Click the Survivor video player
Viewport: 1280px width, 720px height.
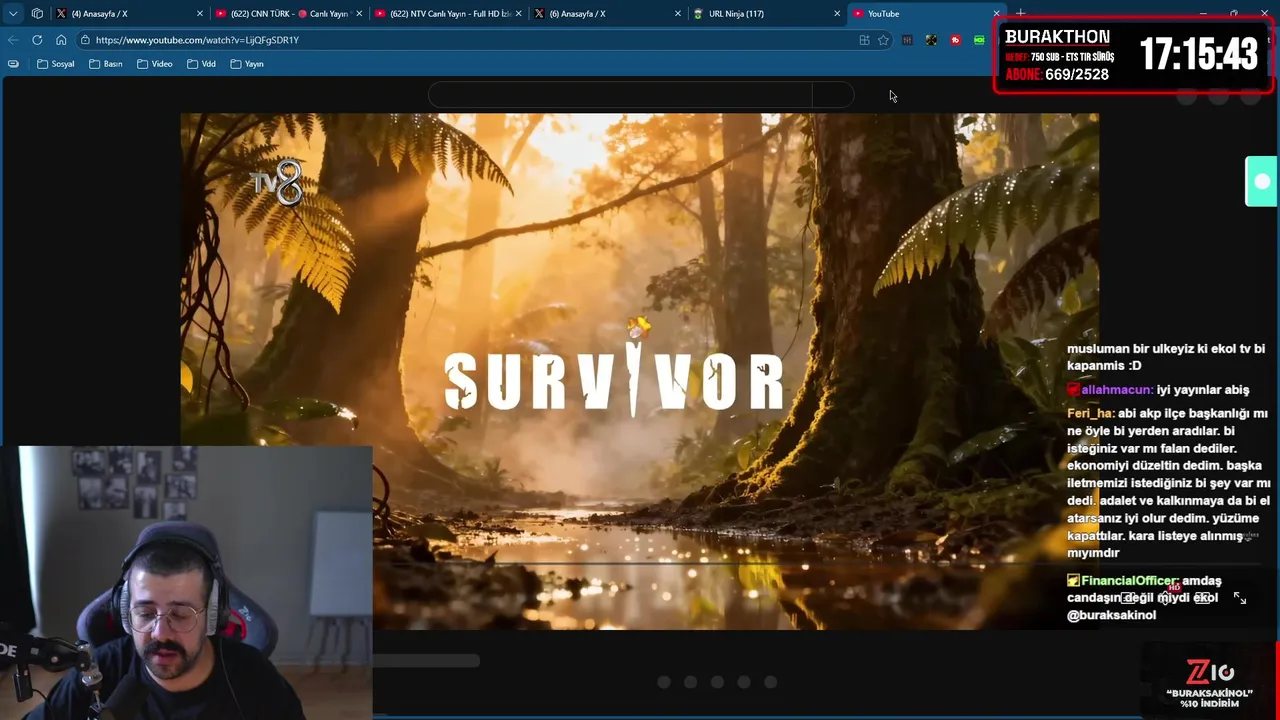coord(639,371)
